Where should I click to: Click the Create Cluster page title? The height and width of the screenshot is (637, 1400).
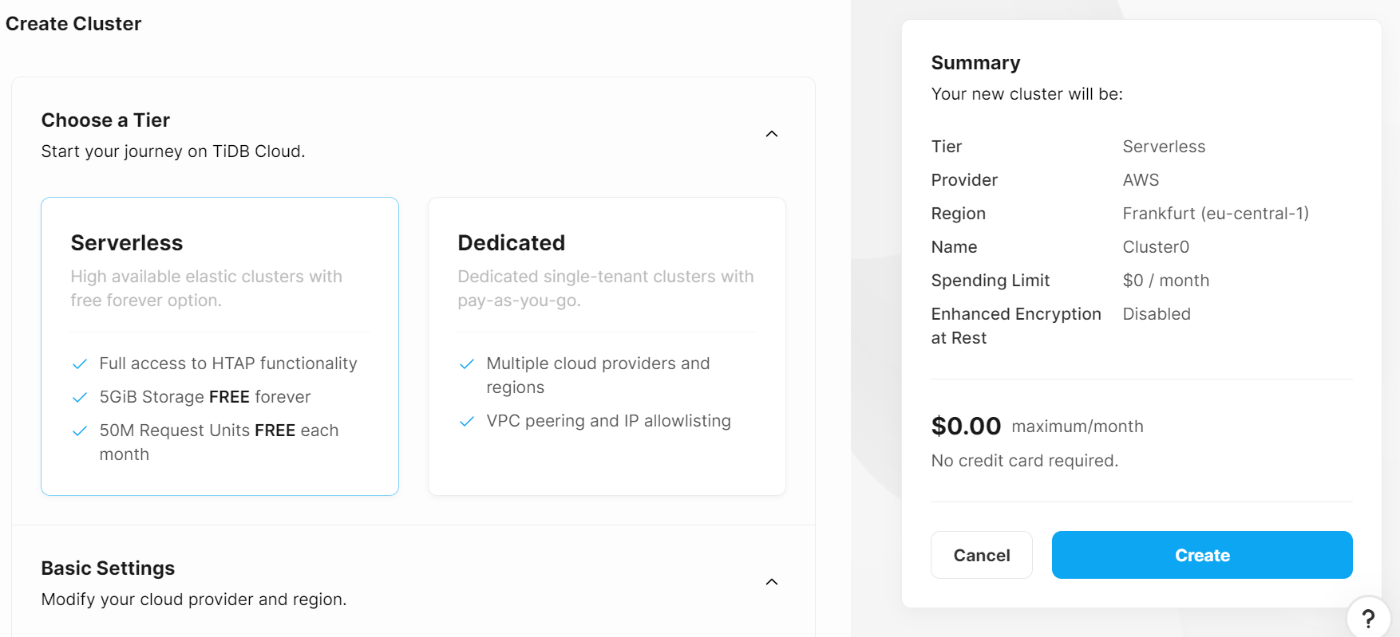coord(73,24)
